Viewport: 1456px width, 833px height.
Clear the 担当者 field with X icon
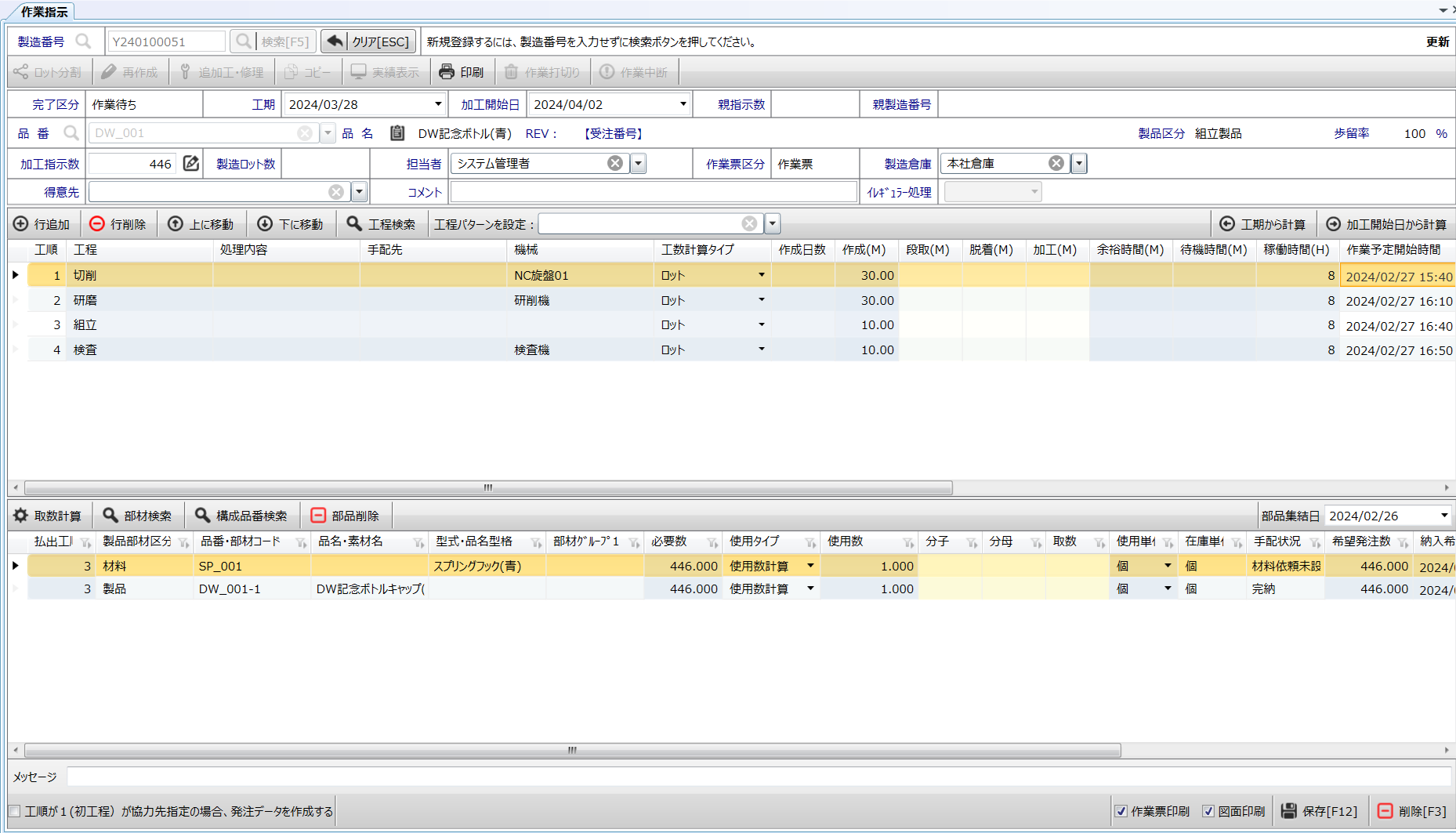pyautogui.click(x=615, y=163)
